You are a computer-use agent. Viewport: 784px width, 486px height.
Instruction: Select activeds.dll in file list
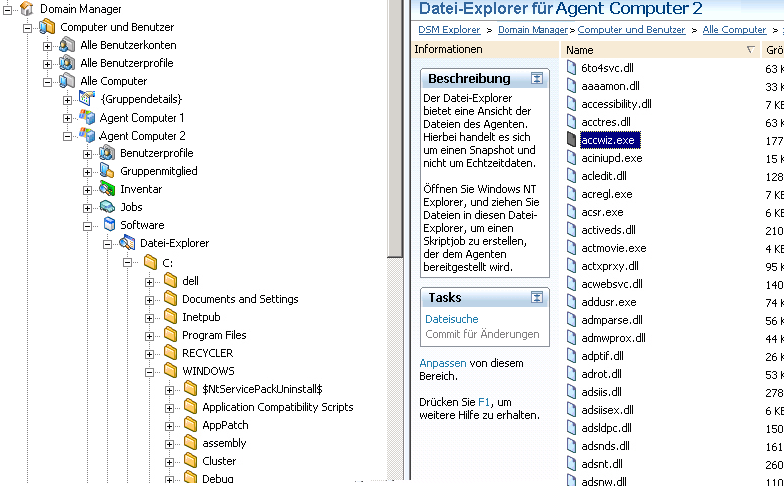pos(608,230)
